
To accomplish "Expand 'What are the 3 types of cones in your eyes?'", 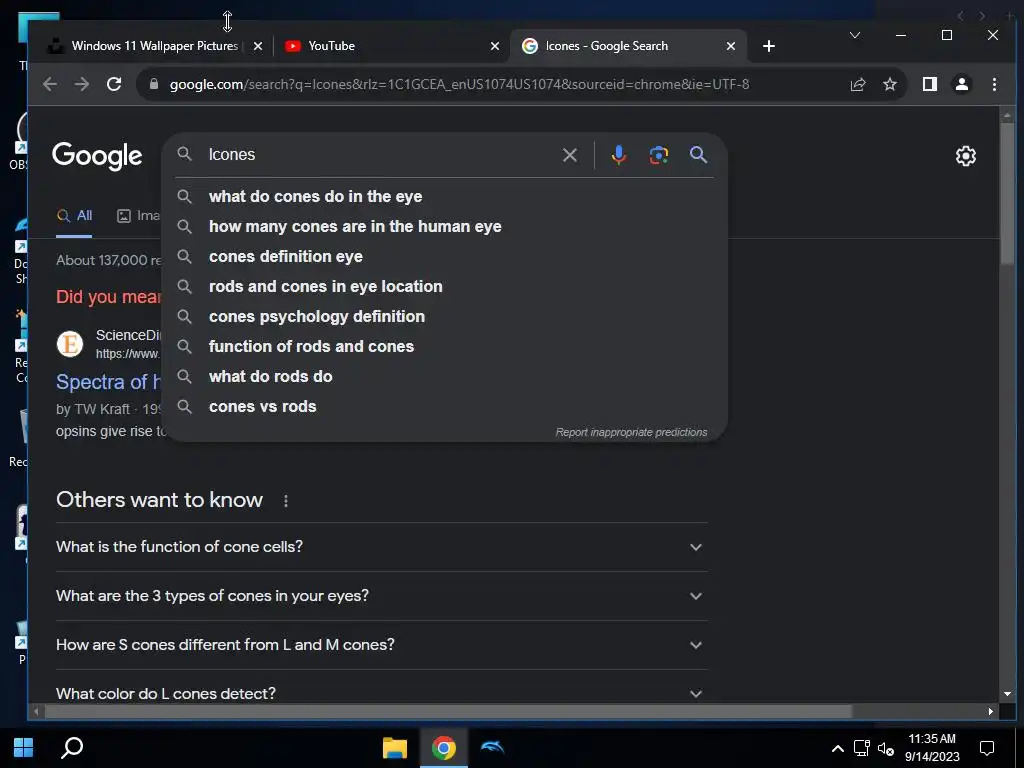I will pyautogui.click(x=381, y=596).
